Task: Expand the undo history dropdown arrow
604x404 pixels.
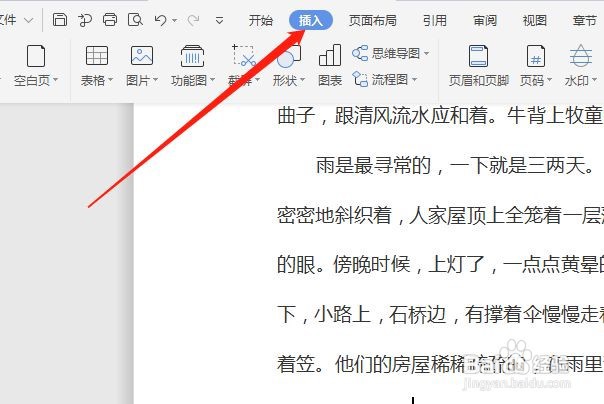Action: pos(174,20)
